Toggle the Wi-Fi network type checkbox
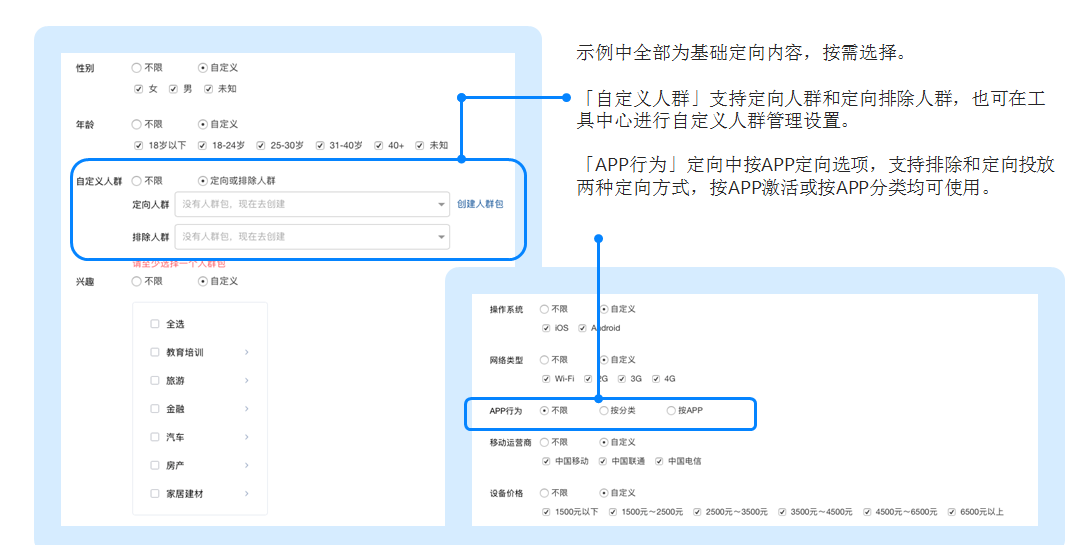The width and height of the screenshot is (1082, 545). coord(545,379)
